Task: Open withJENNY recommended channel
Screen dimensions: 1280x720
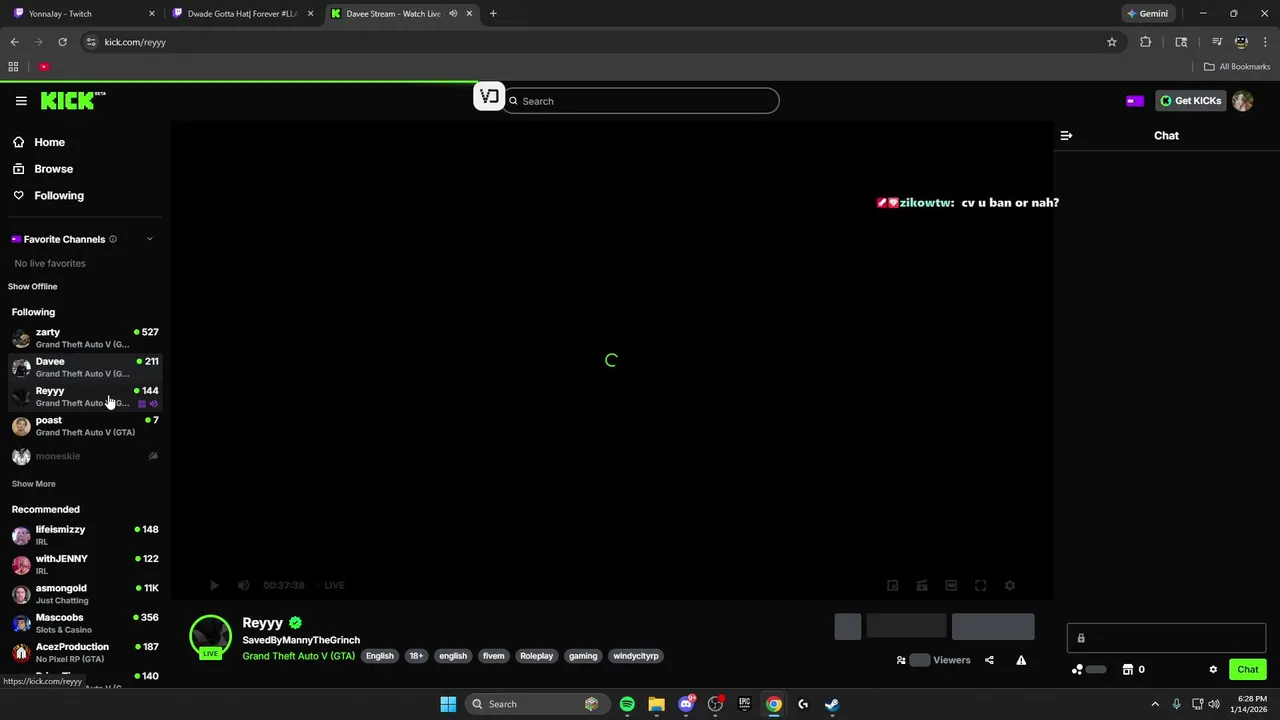Action: (x=85, y=564)
